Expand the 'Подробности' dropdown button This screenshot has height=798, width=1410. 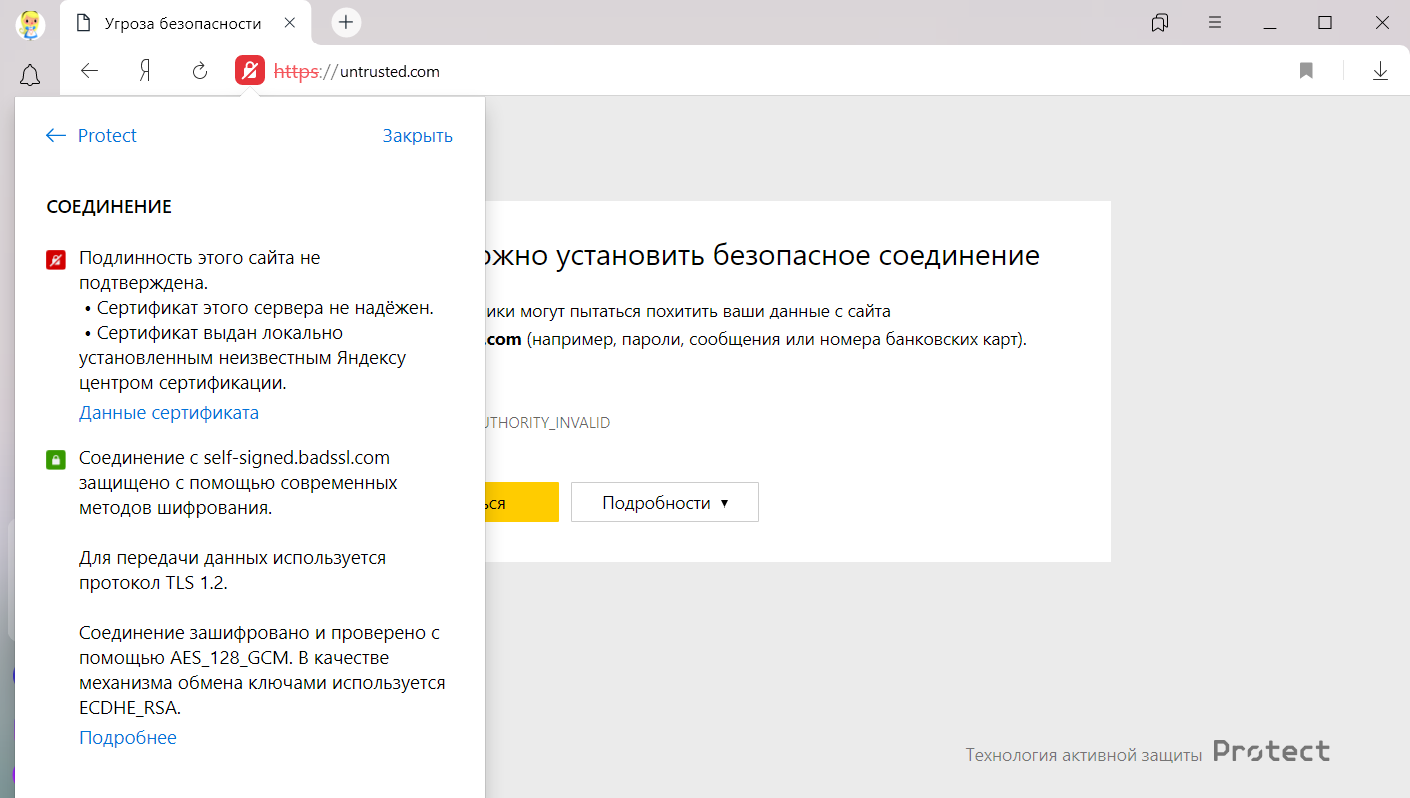click(x=665, y=503)
